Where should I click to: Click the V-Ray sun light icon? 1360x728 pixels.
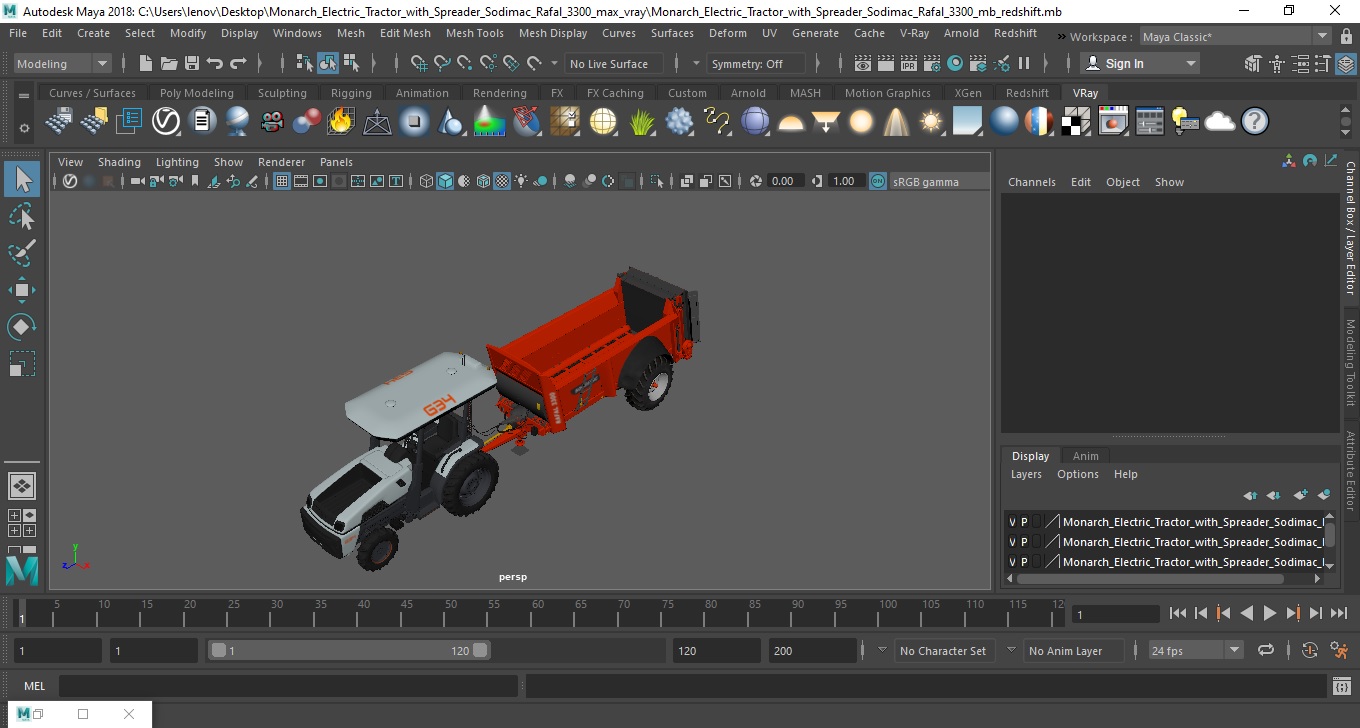[931, 122]
